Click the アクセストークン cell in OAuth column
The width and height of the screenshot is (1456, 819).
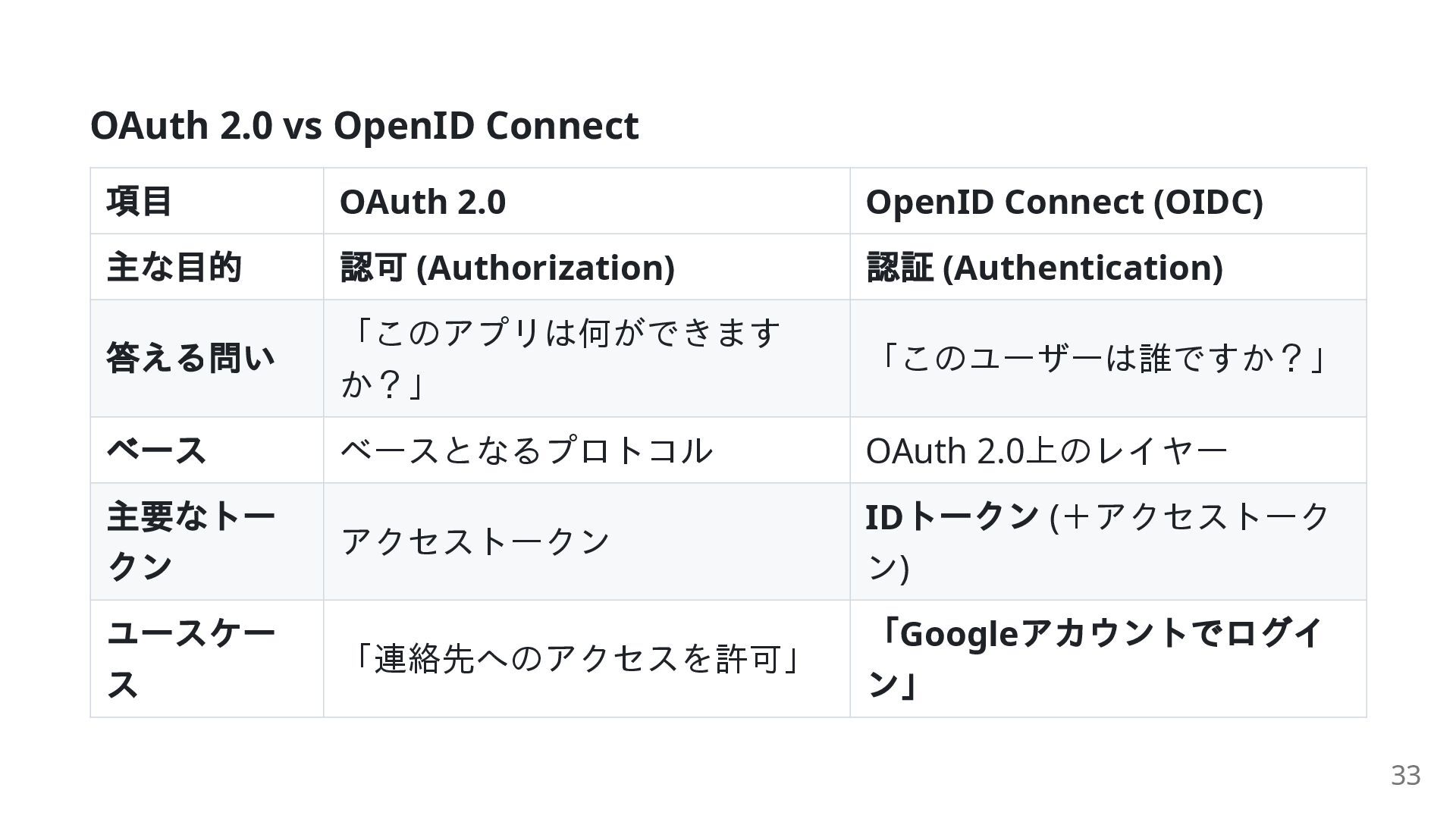(x=475, y=541)
